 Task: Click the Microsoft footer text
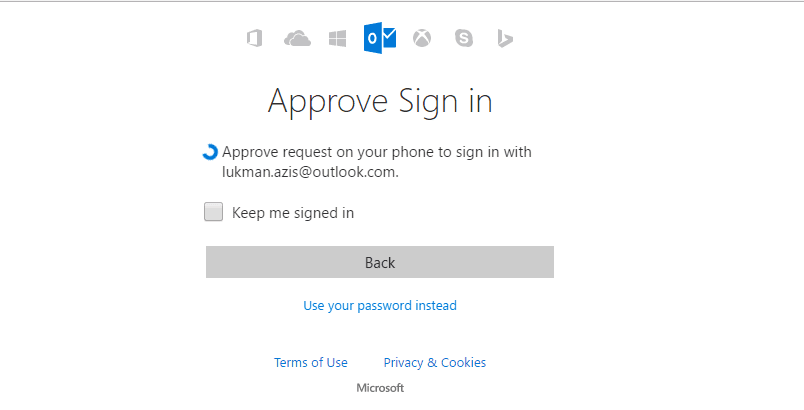click(380, 388)
